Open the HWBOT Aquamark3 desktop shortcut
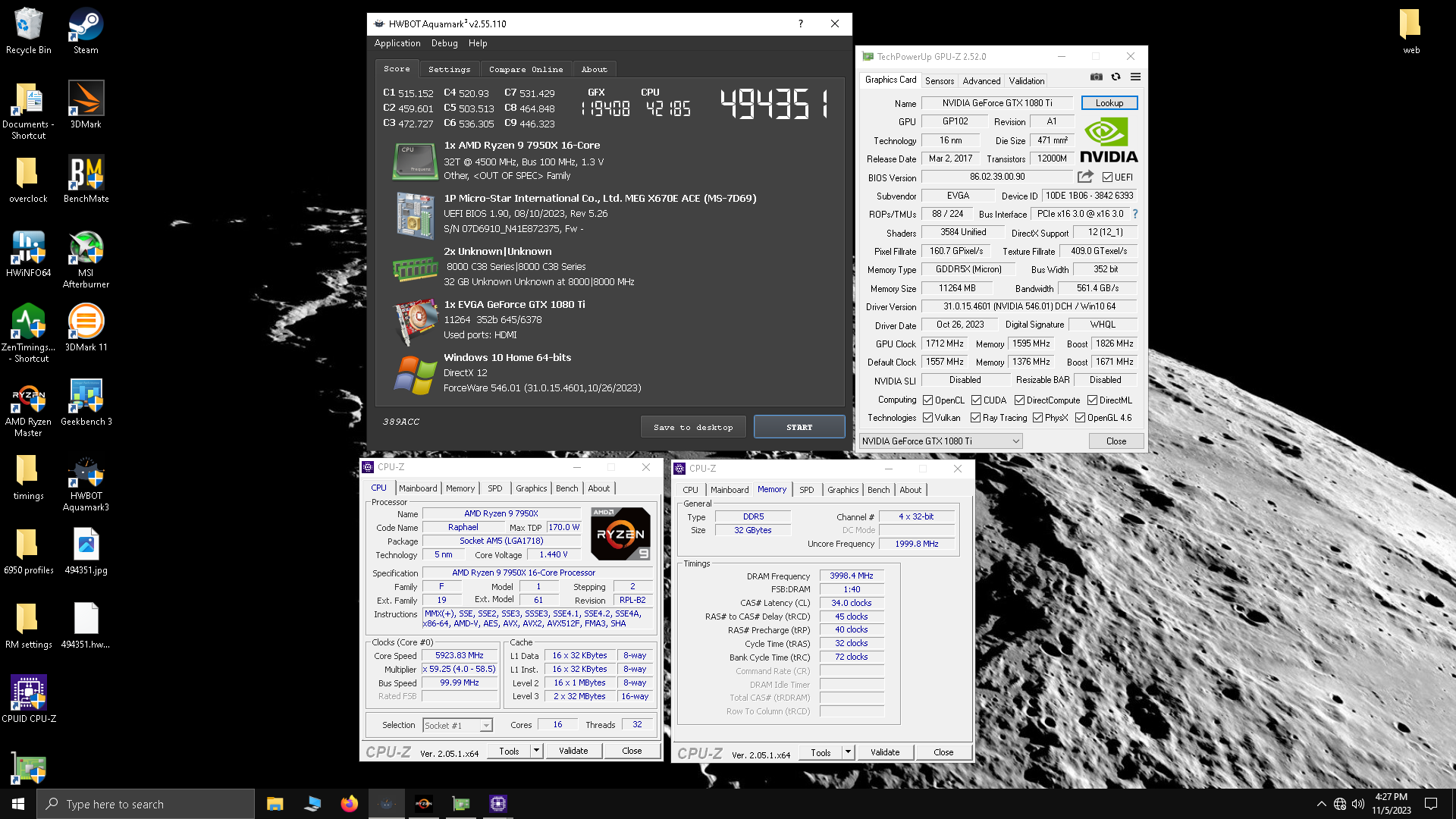 pos(86,482)
